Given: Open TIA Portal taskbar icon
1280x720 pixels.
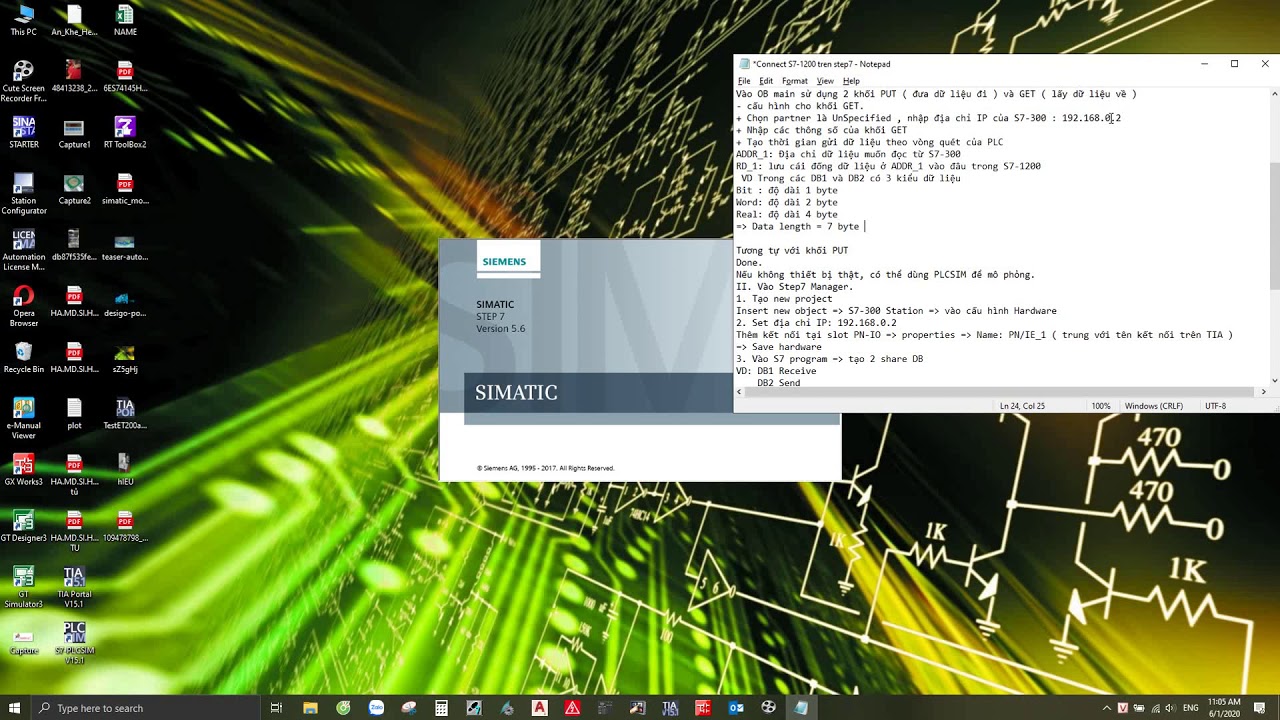Looking at the screenshot, I should pyautogui.click(x=670, y=708).
